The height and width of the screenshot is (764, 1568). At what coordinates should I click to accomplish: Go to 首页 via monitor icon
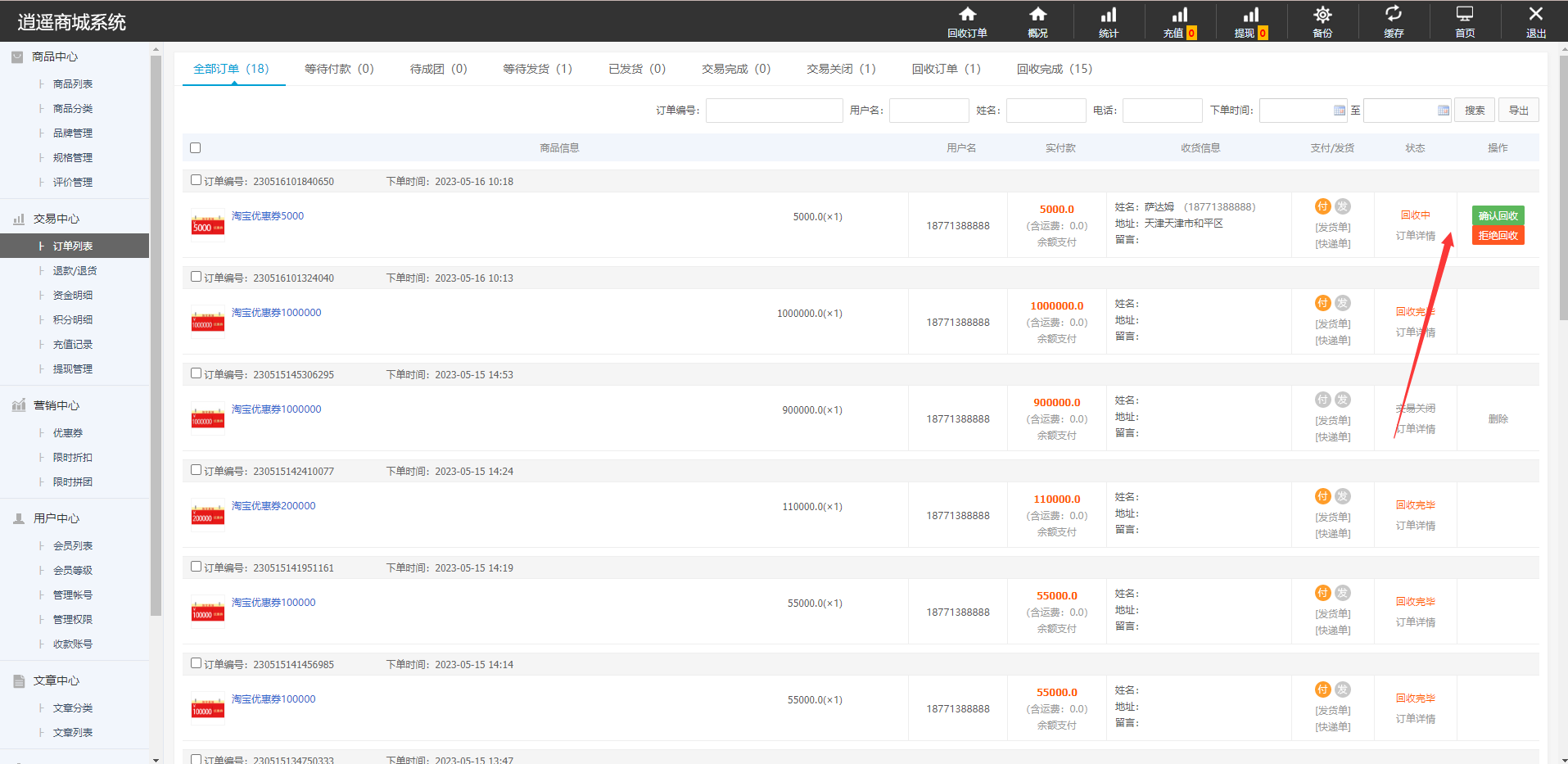pyautogui.click(x=1464, y=15)
